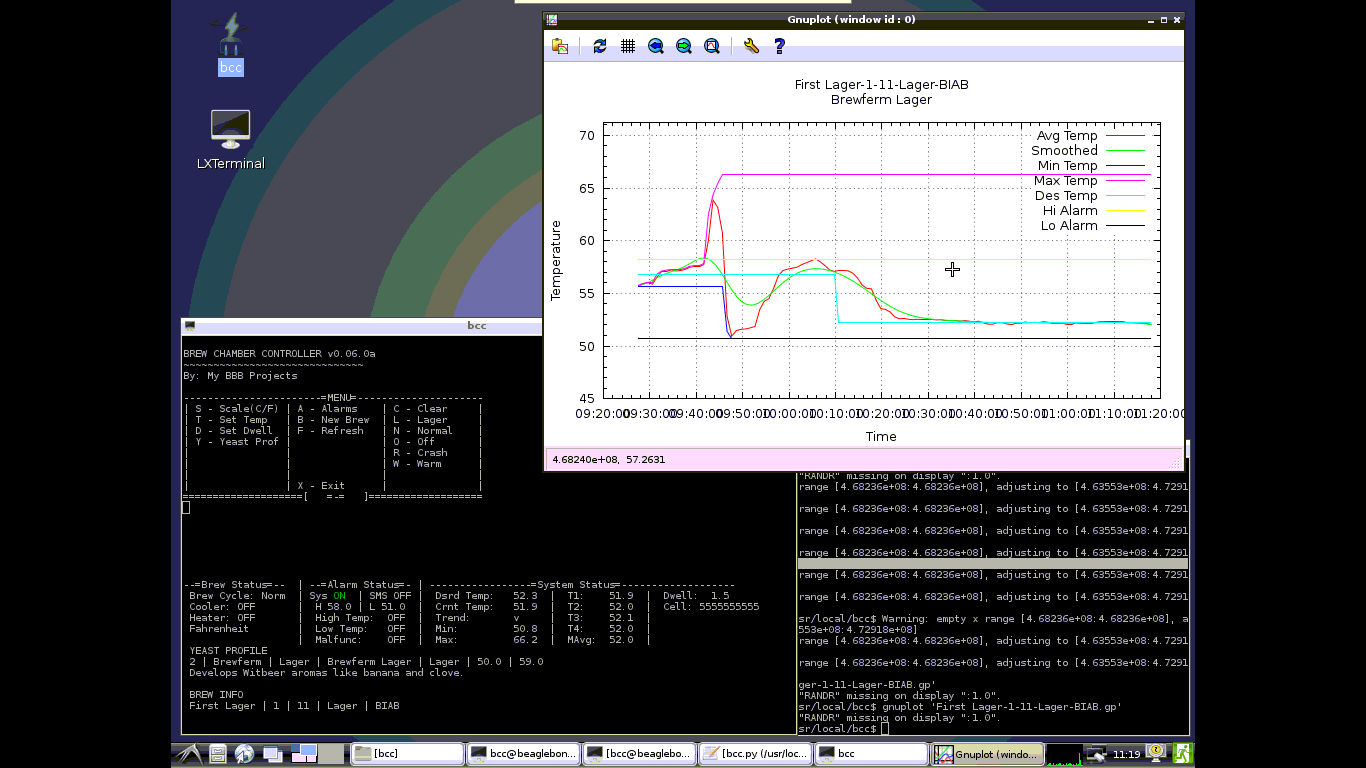This screenshot has height=768, width=1366.
Task: Toggle the Des Temp legend entry
Action: click(1089, 196)
